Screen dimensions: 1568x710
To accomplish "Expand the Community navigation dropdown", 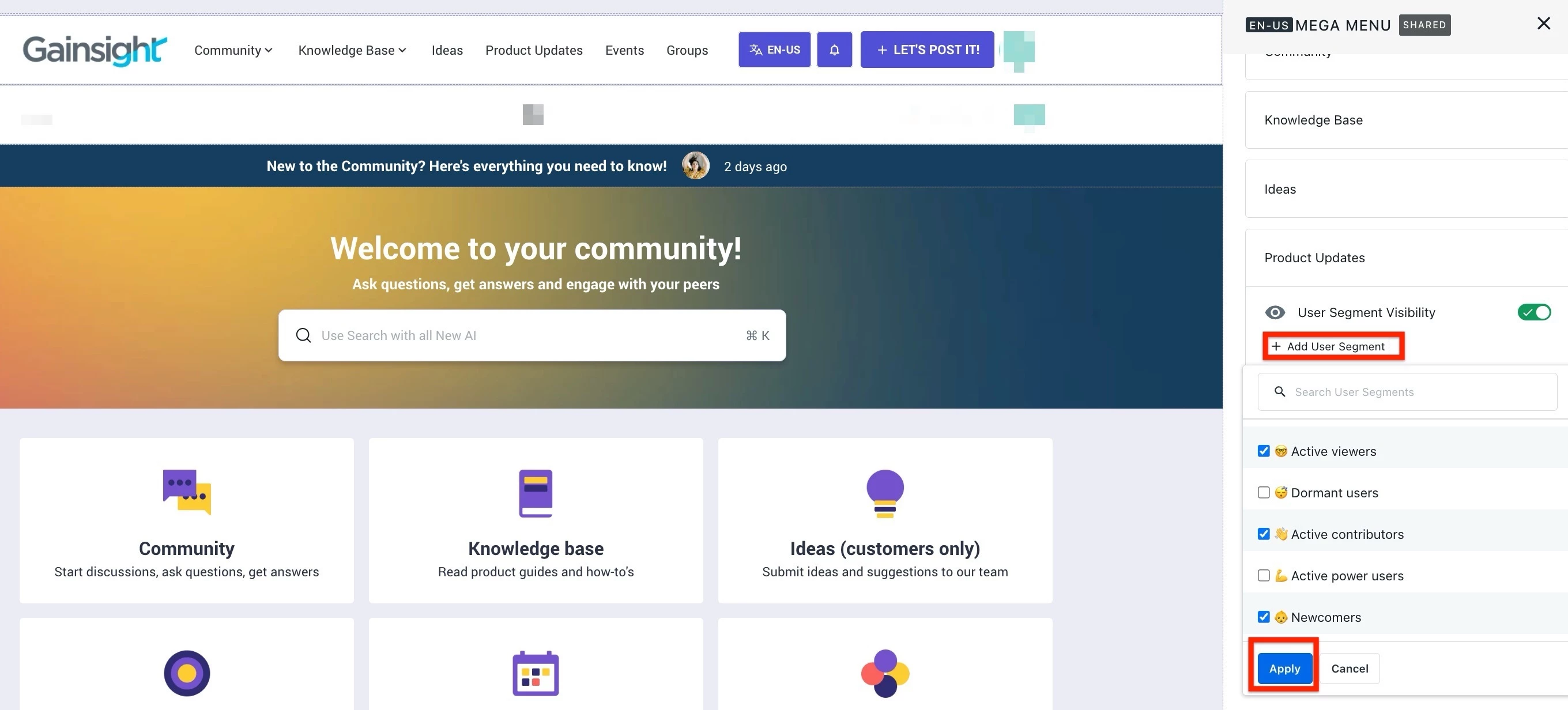I will [x=233, y=50].
